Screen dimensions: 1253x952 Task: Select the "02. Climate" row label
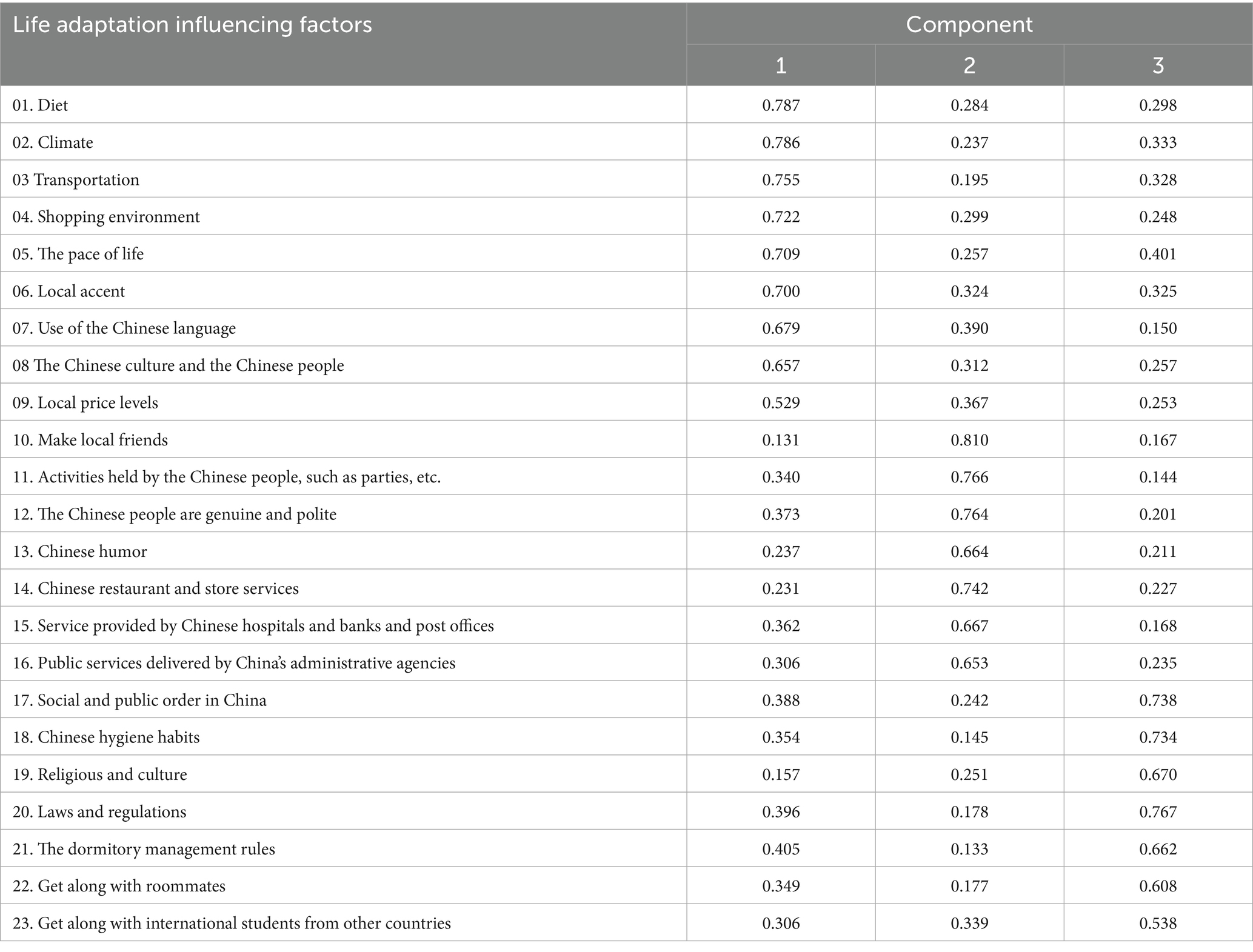pyautogui.click(x=53, y=142)
